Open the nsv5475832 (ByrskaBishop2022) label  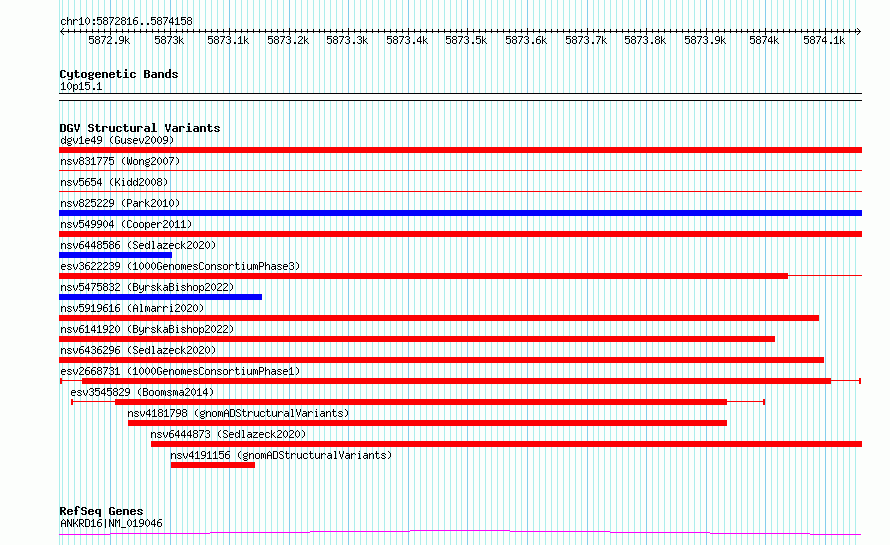[x=147, y=287]
